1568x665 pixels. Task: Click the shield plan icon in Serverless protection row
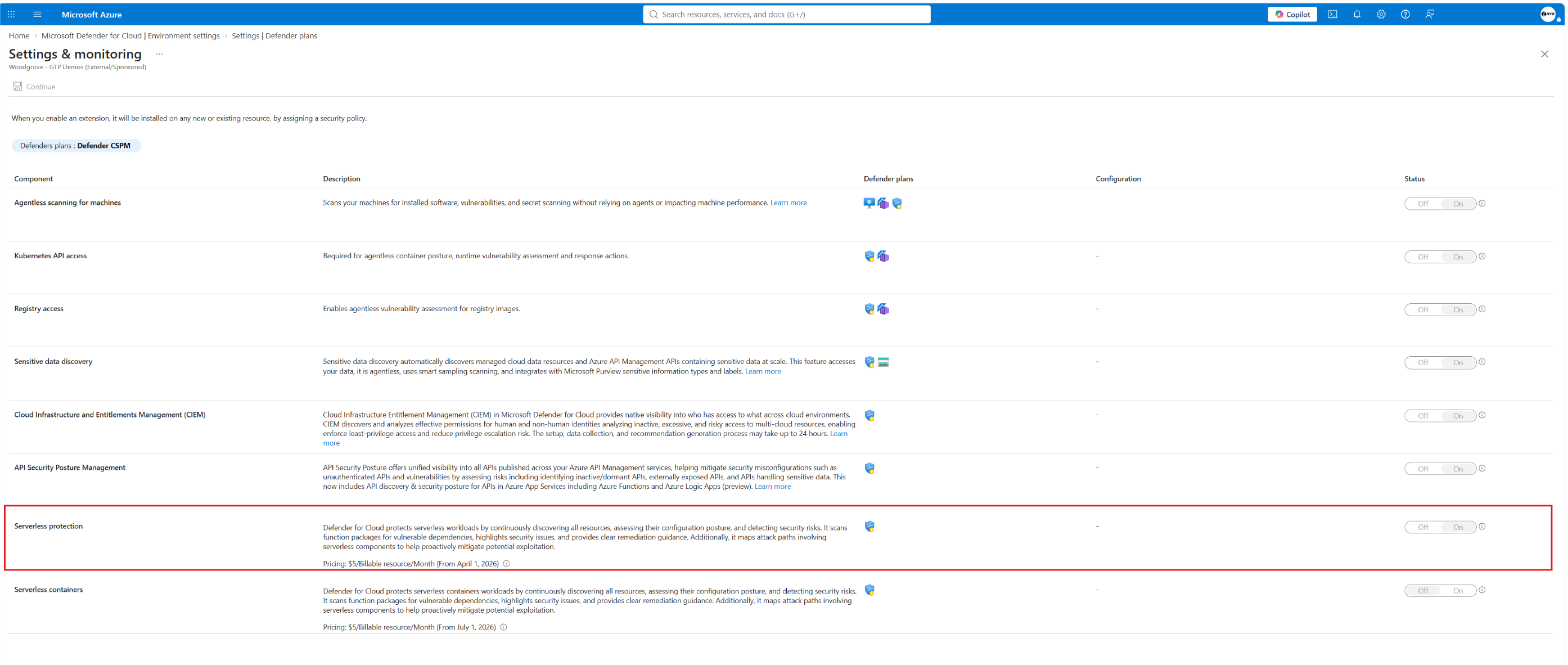point(869,527)
